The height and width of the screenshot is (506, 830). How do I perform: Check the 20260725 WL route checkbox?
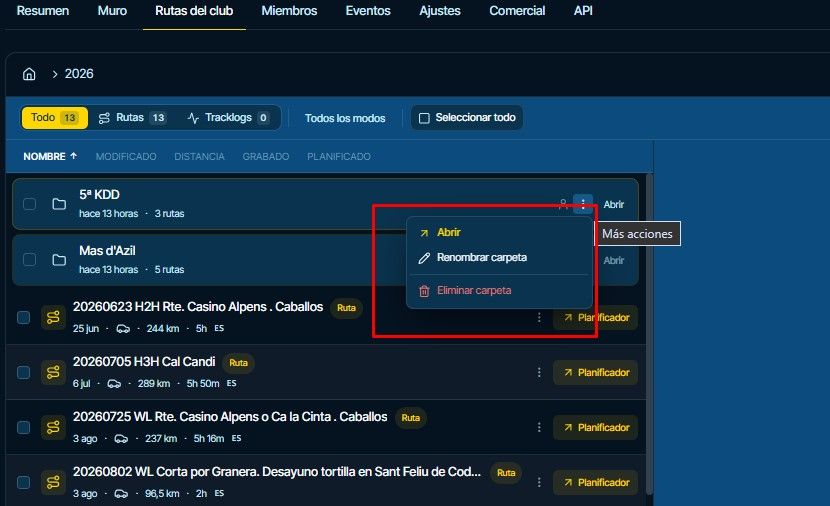coord(23,427)
